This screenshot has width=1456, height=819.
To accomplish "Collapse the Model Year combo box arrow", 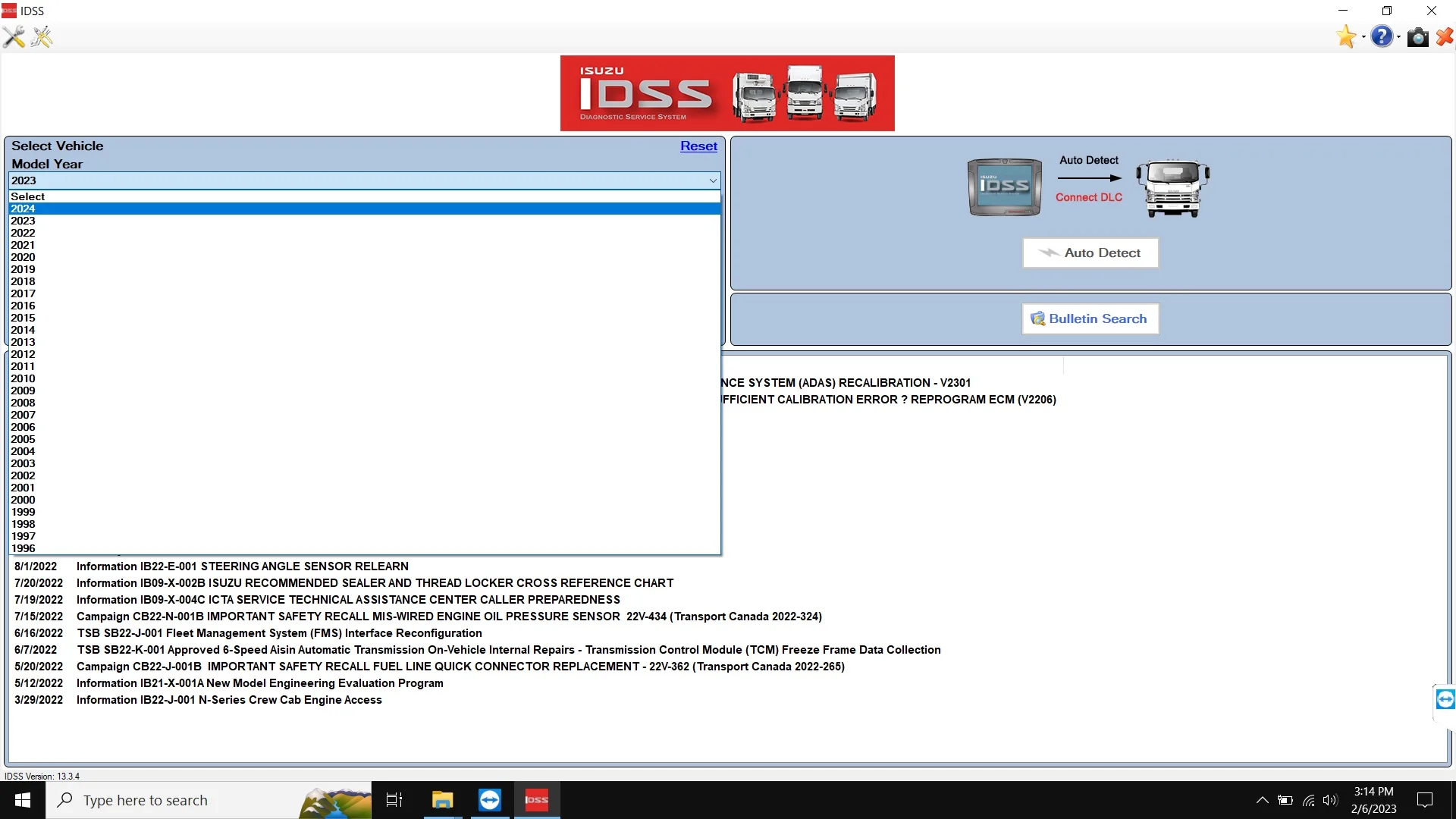I will [x=713, y=180].
